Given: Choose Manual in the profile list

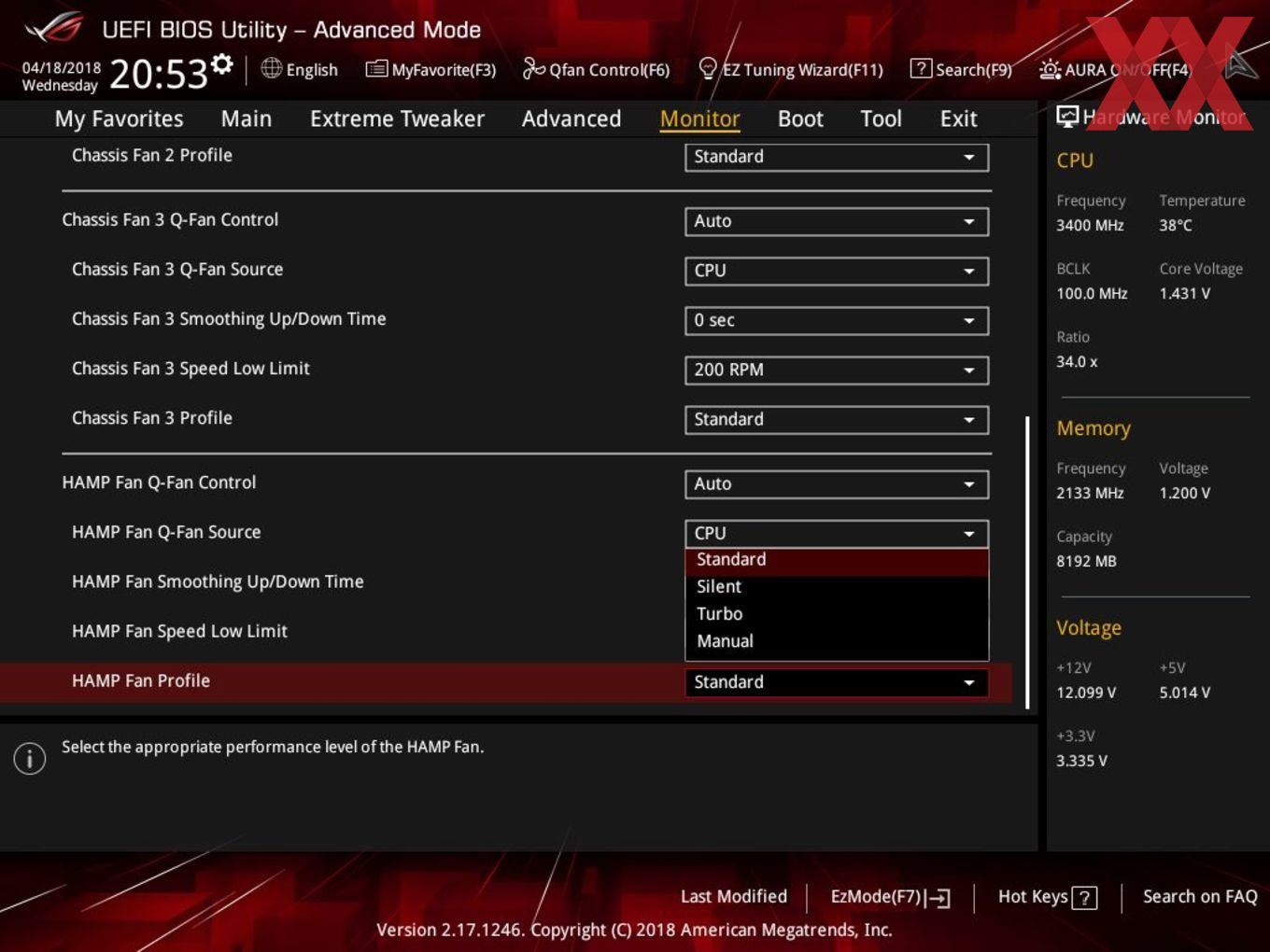Looking at the screenshot, I should pos(836,641).
